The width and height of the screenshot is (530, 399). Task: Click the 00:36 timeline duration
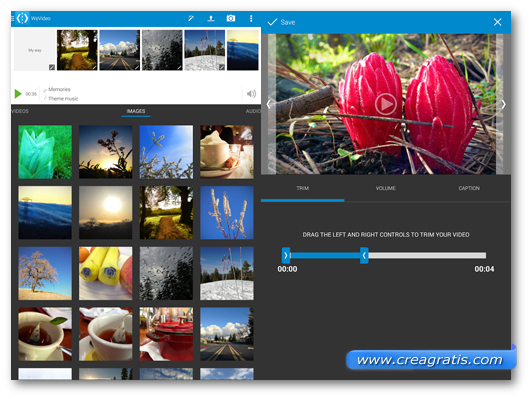(31, 94)
